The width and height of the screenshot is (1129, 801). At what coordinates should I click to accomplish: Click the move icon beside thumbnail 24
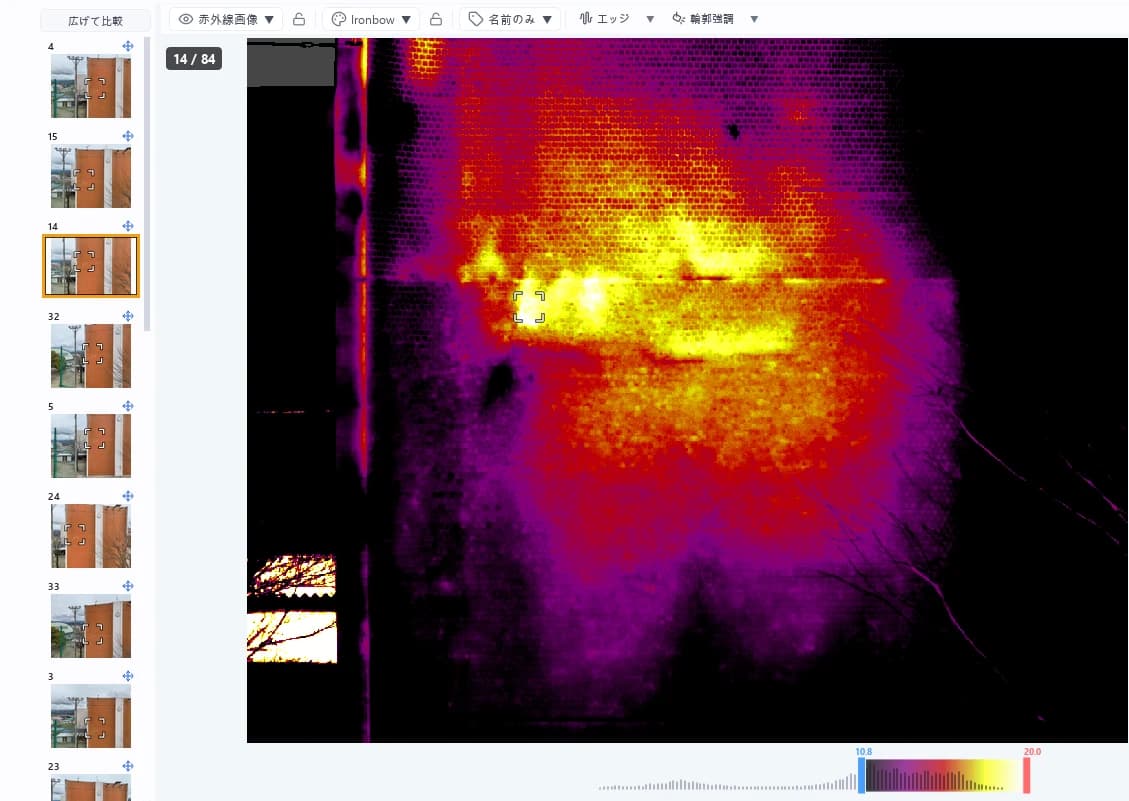127,496
